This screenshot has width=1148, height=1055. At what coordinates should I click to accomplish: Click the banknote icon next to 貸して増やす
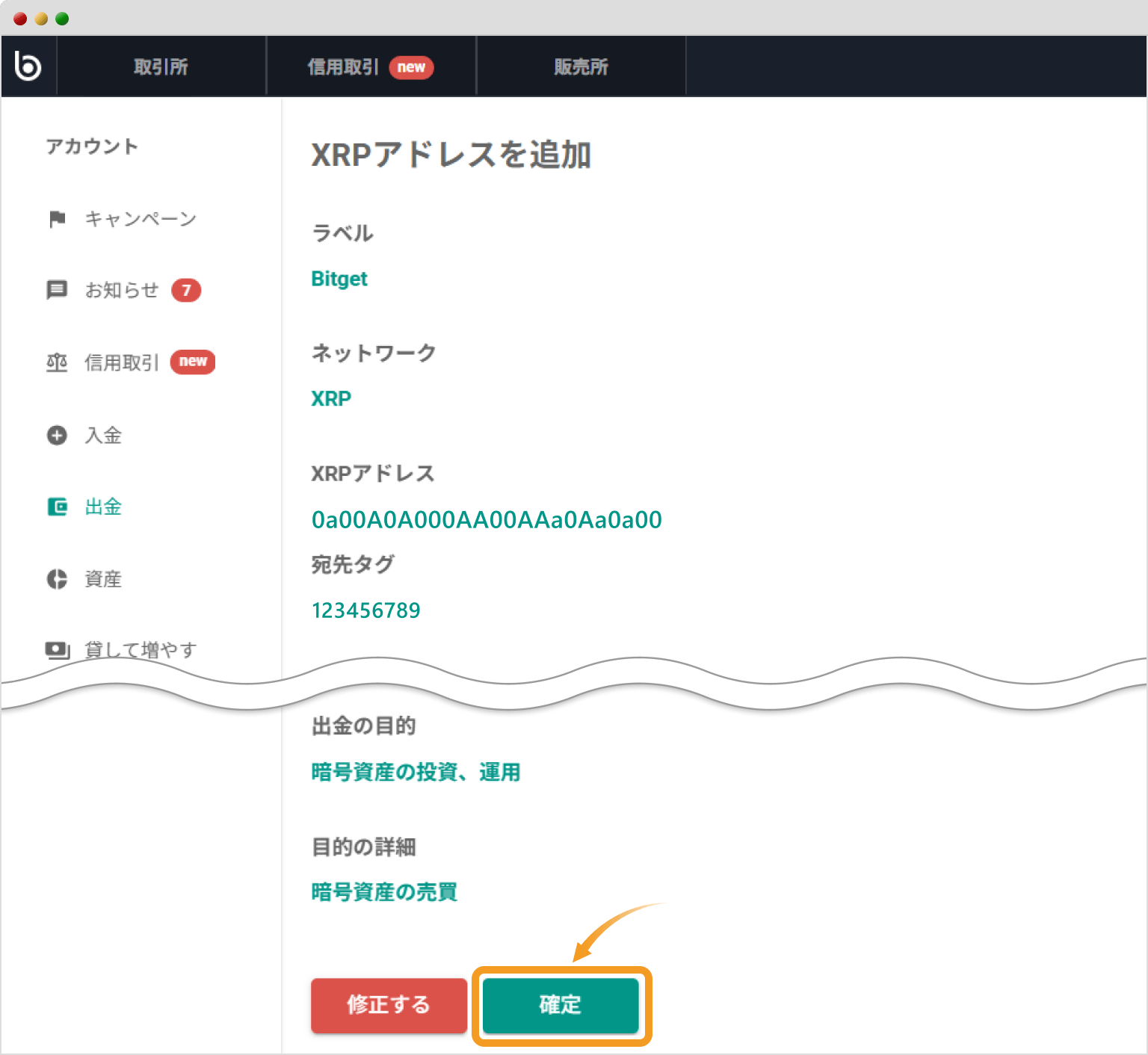tap(57, 649)
